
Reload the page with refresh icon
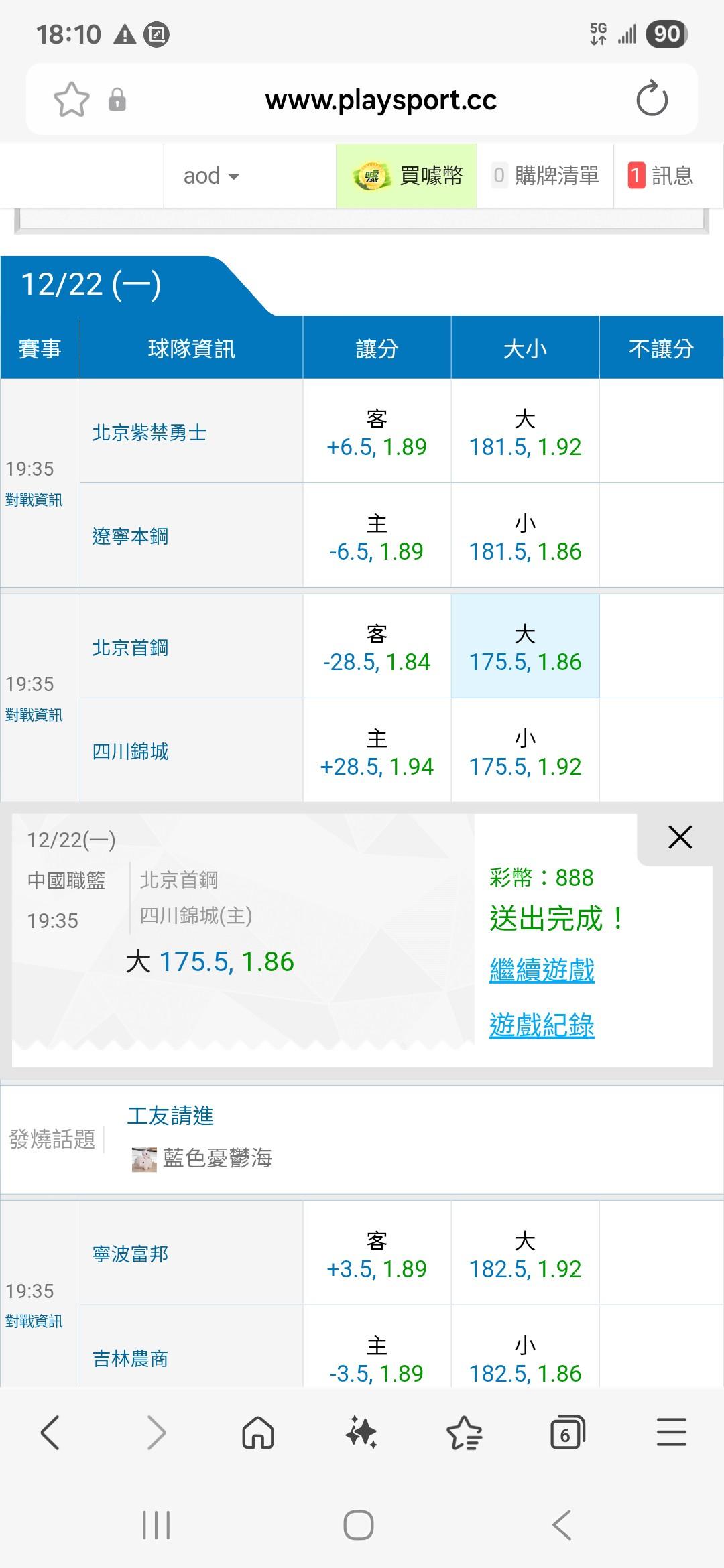click(x=652, y=99)
